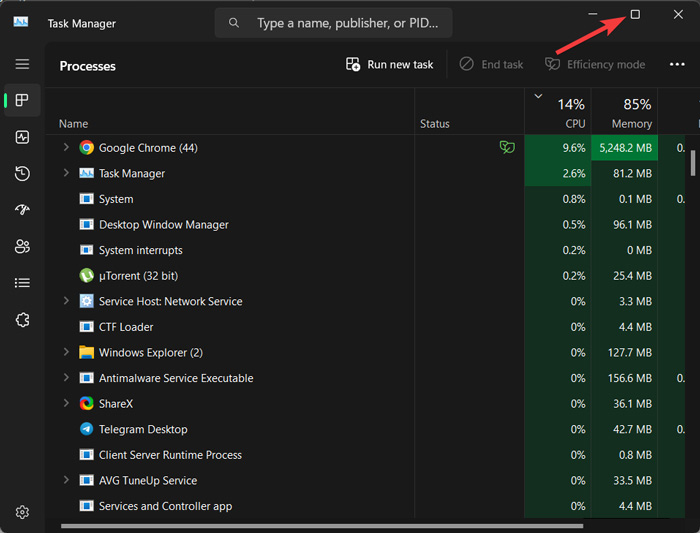Expand the Google Chrome process group
Viewport: 700px width, 533px height.
click(x=66, y=147)
